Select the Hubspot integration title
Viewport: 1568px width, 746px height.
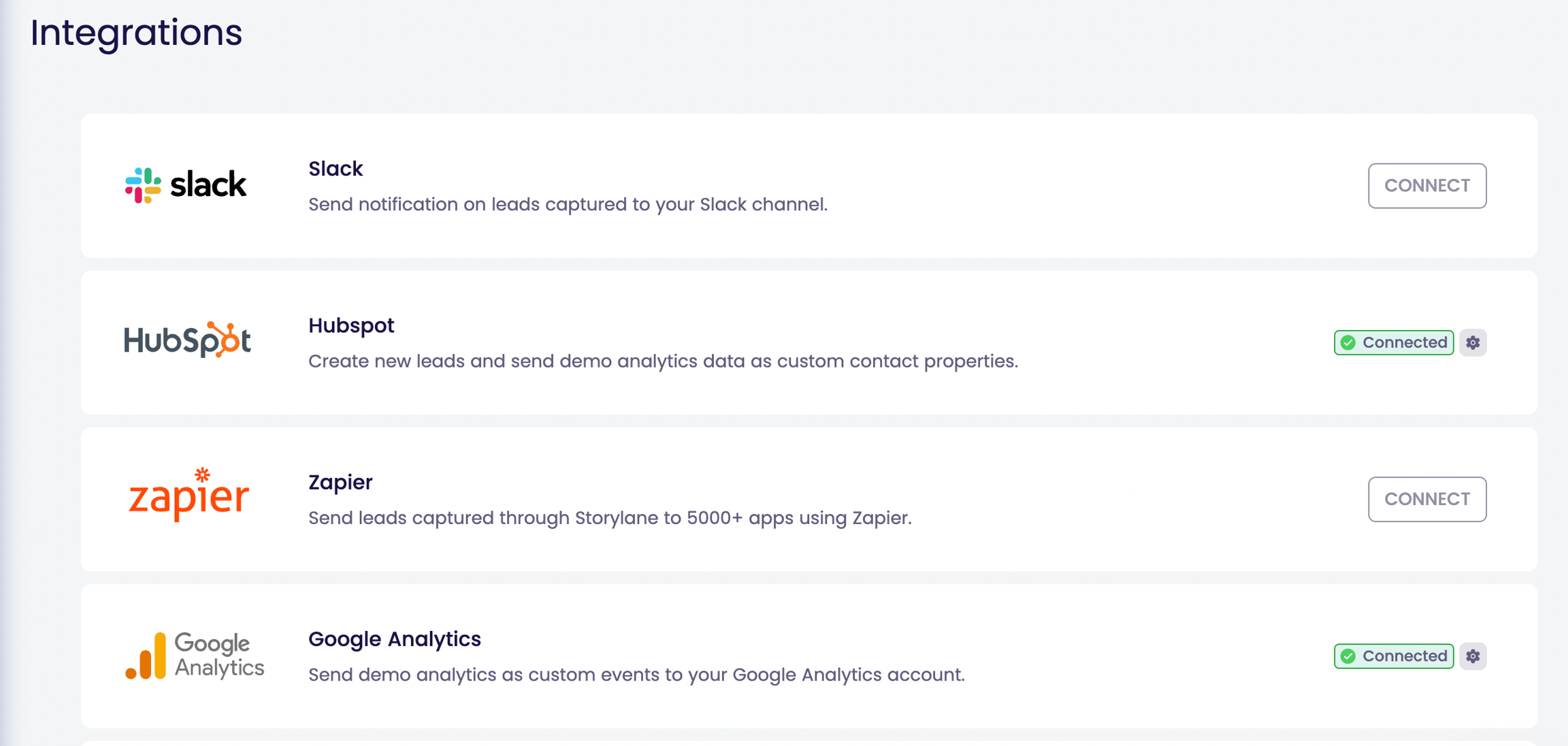[351, 325]
